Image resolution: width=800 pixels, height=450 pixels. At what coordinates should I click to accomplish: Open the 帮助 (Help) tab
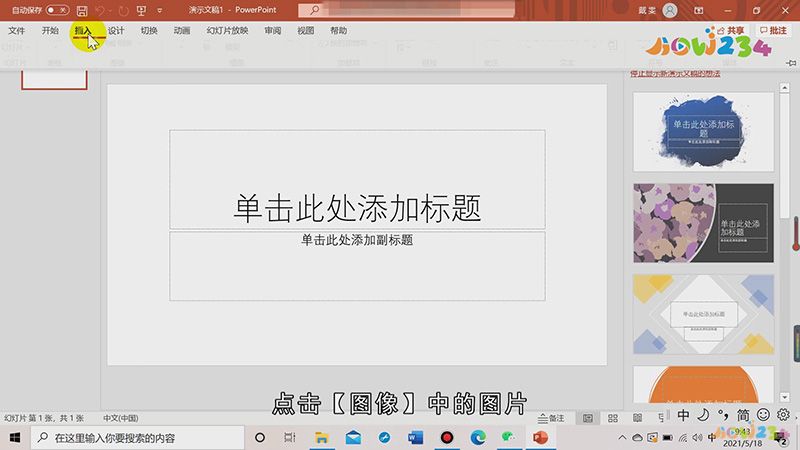[338, 31]
